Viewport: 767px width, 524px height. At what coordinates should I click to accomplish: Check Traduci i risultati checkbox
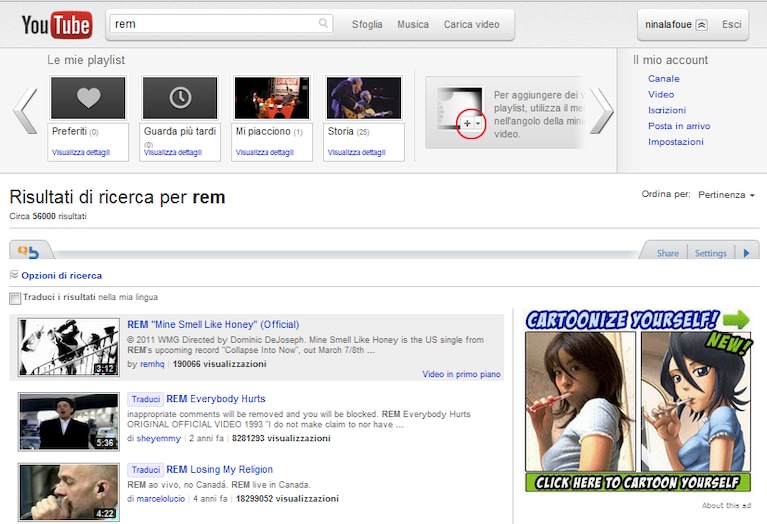pyautogui.click(x=15, y=298)
